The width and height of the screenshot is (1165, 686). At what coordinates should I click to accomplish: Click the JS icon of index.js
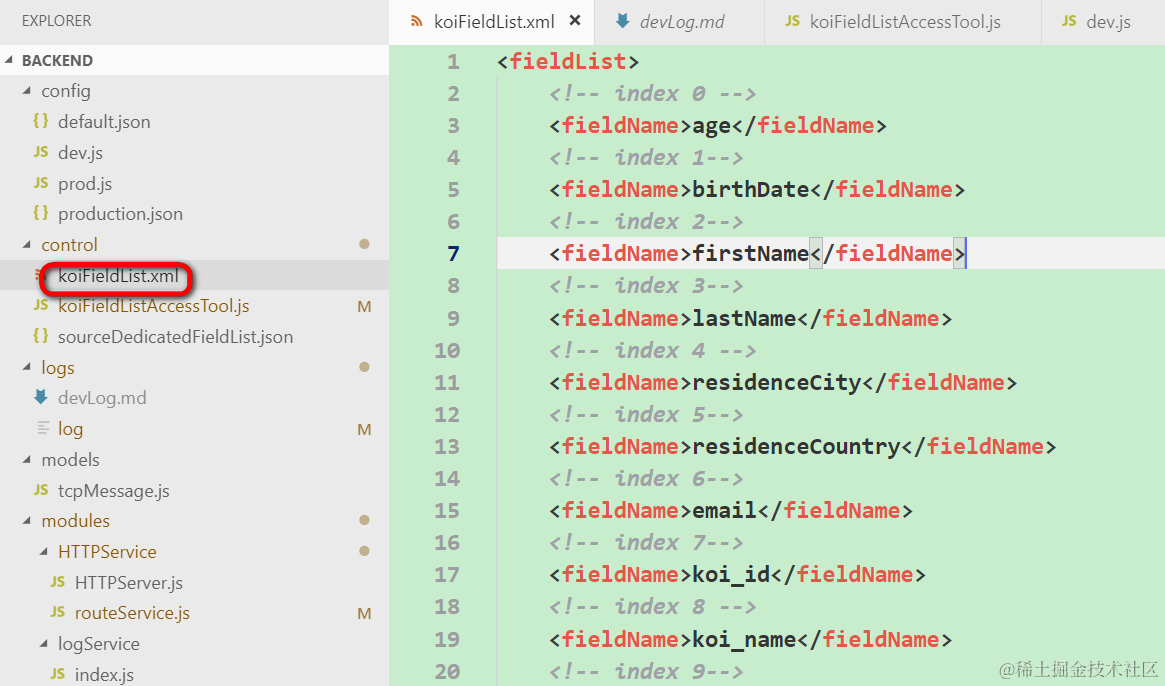58,674
